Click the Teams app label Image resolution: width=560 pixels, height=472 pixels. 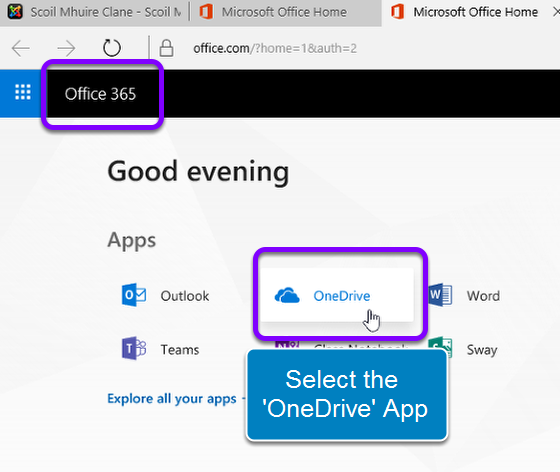180,350
